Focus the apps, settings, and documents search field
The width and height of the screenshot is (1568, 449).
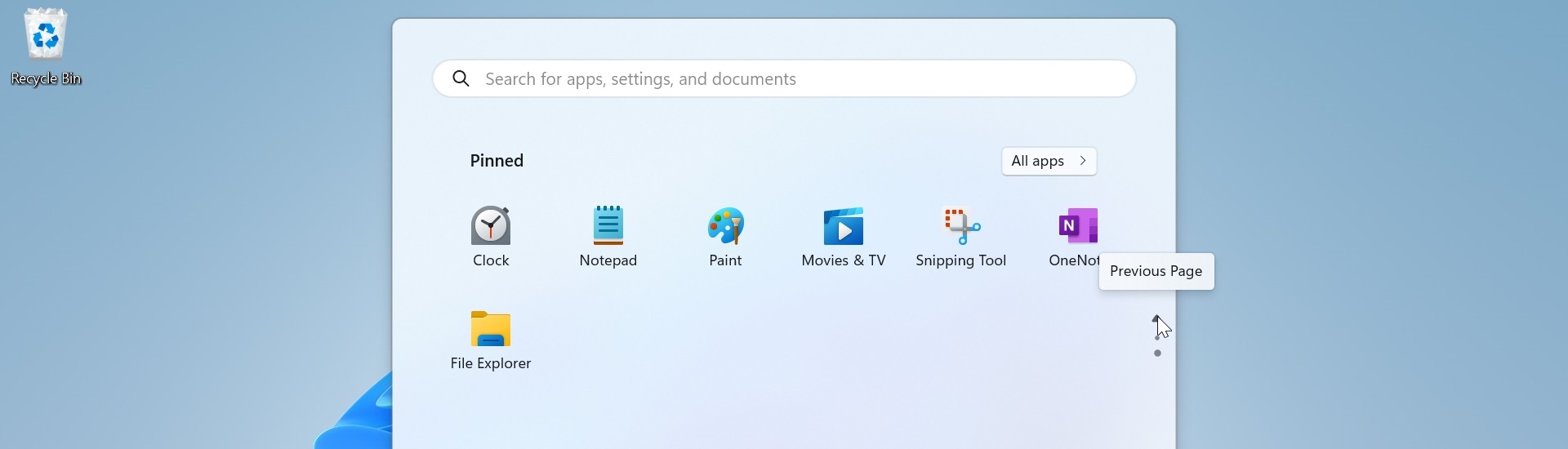(784, 79)
